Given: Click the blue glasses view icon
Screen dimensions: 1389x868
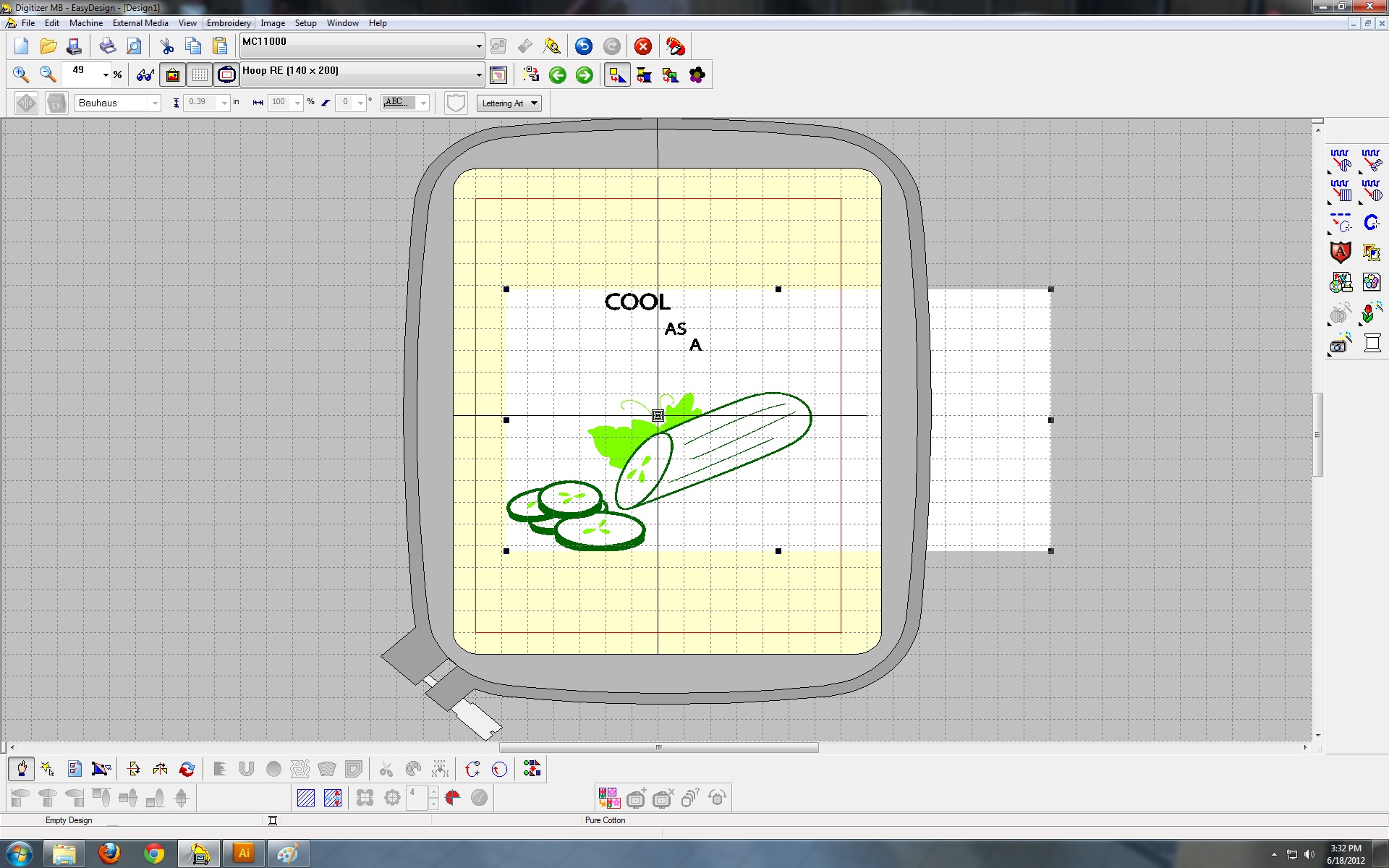Looking at the screenshot, I should tap(145, 75).
